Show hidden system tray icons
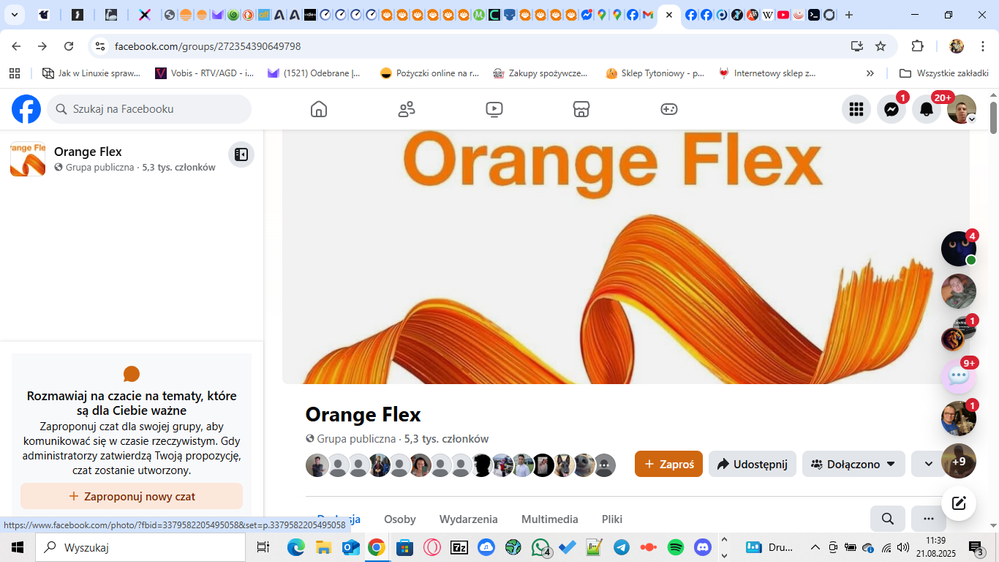The image size is (999, 562). point(815,547)
